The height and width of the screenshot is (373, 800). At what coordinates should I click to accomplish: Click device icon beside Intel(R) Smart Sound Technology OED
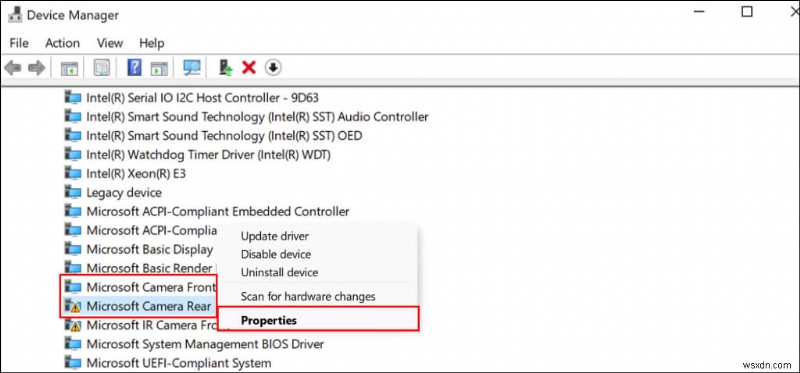(x=73, y=135)
